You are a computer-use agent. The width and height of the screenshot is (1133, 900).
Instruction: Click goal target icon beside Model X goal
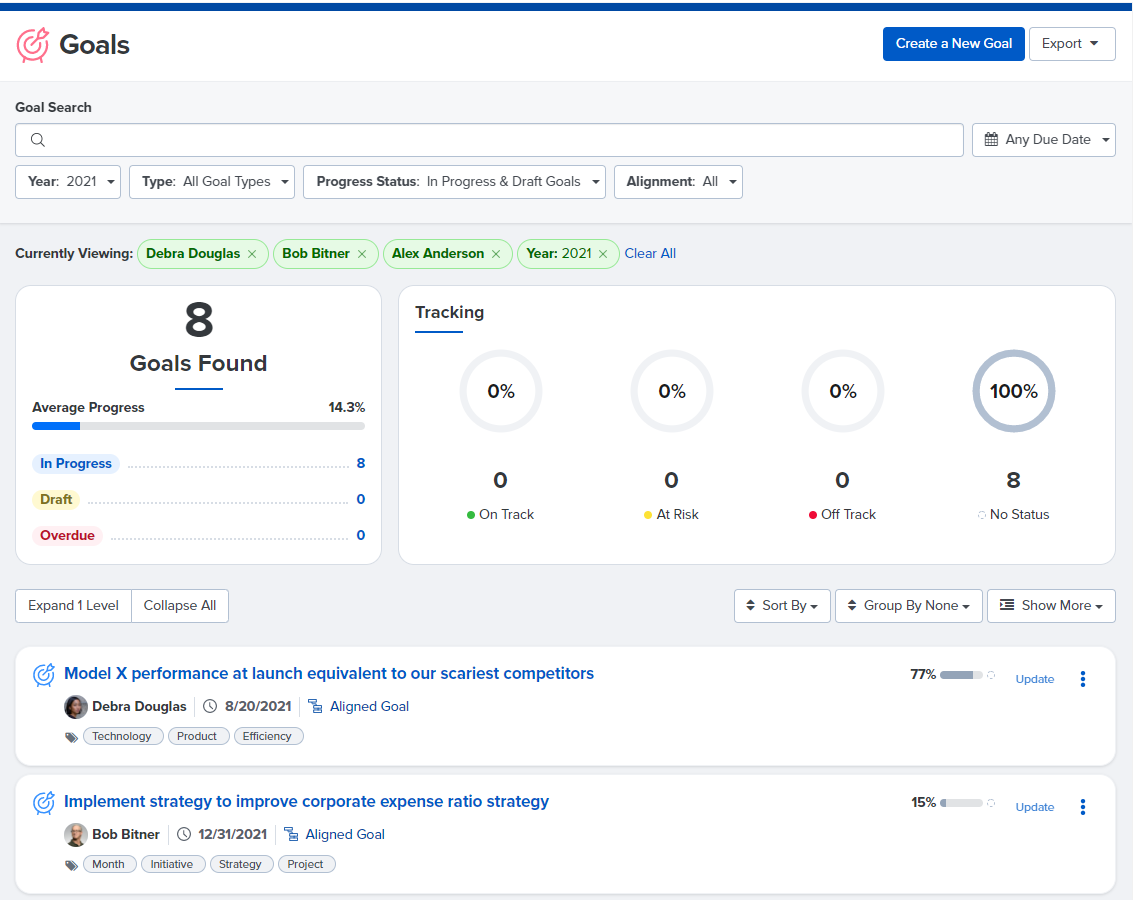pos(44,675)
